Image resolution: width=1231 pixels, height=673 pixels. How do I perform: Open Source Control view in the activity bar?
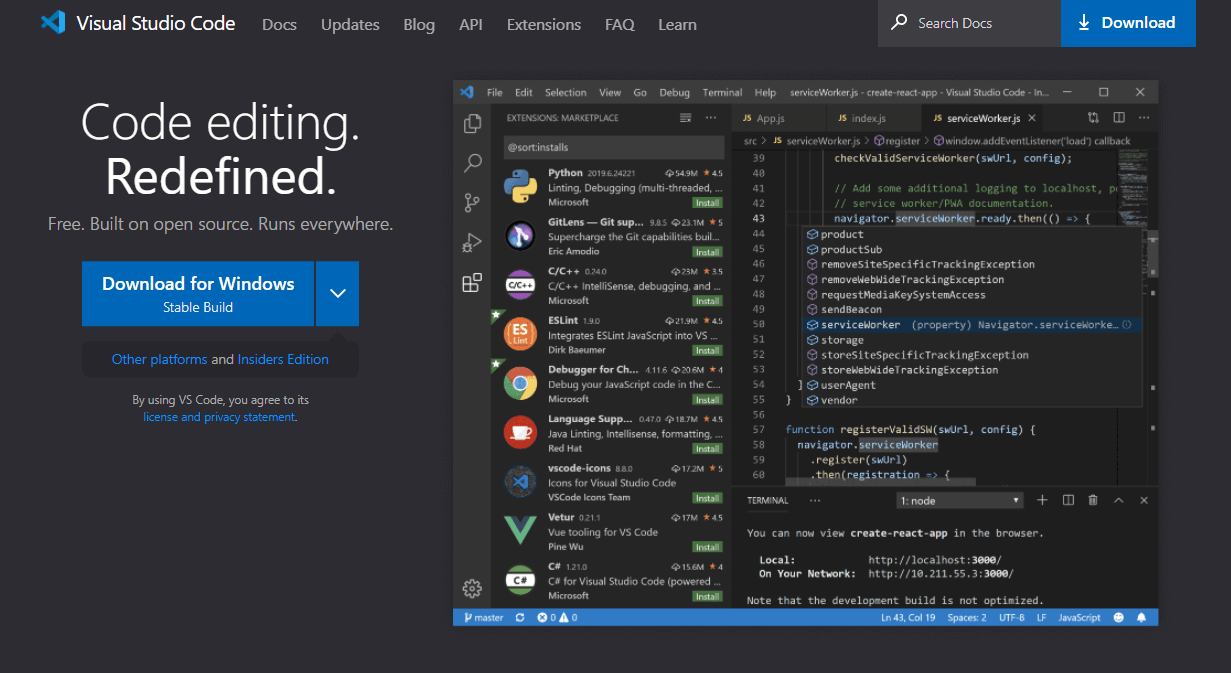pyautogui.click(x=472, y=203)
